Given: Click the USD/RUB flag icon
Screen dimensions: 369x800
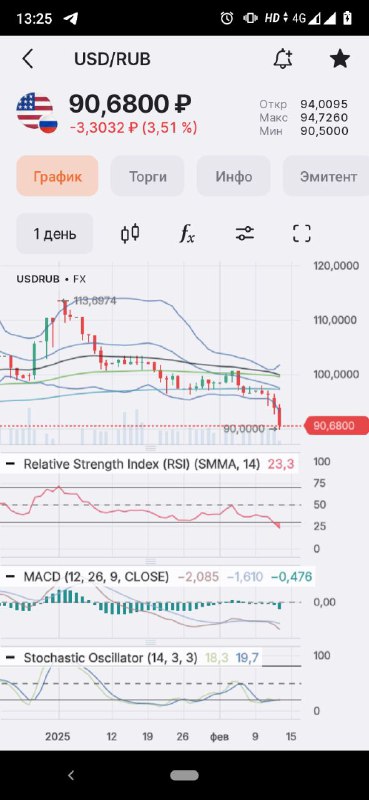Looking at the screenshot, I should pos(36,113).
